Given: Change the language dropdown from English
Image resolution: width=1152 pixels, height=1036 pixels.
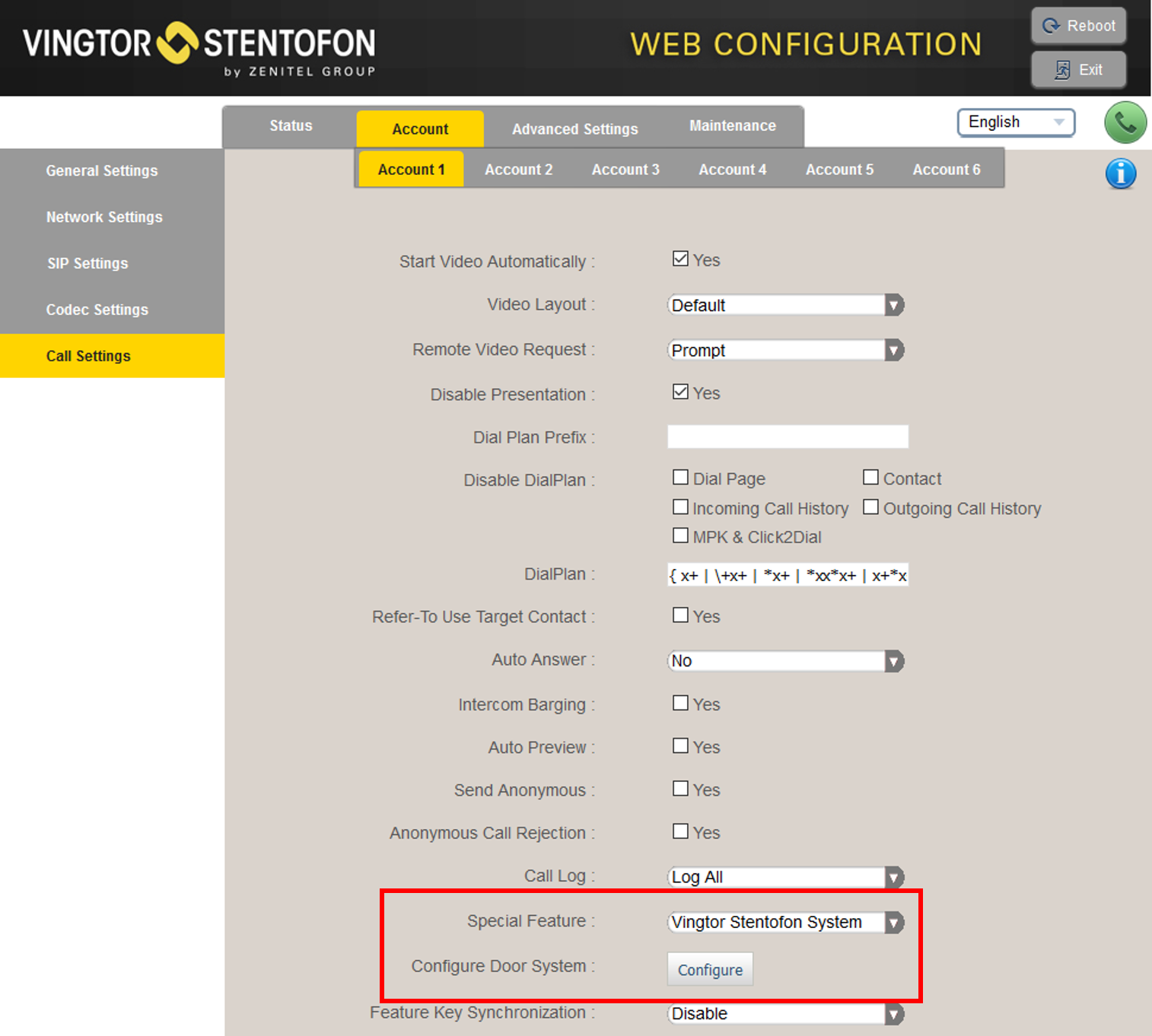Looking at the screenshot, I should point(1015,122).
